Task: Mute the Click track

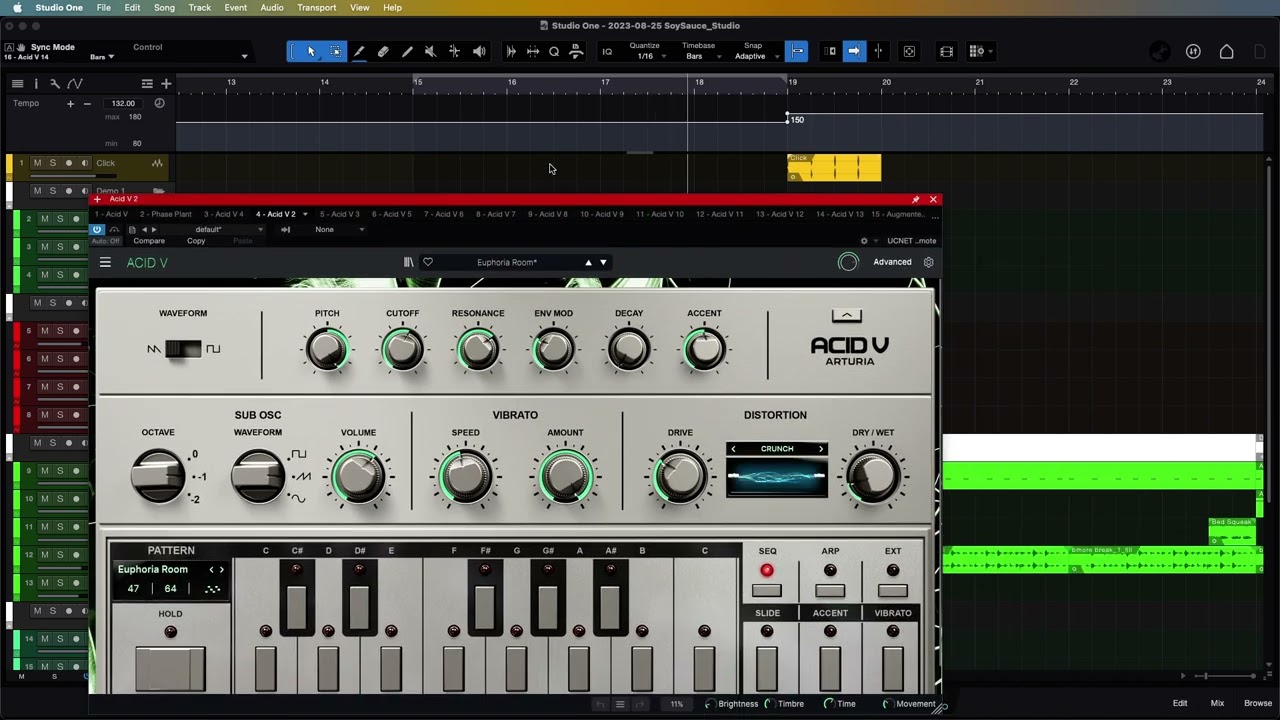Action: pos(37,163)
